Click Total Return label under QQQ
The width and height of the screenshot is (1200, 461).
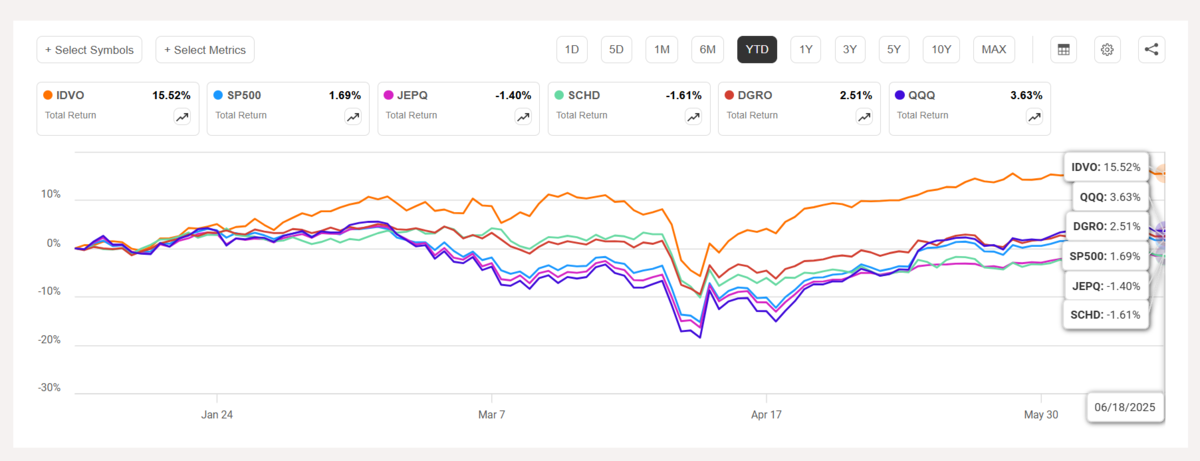[922, 115]
